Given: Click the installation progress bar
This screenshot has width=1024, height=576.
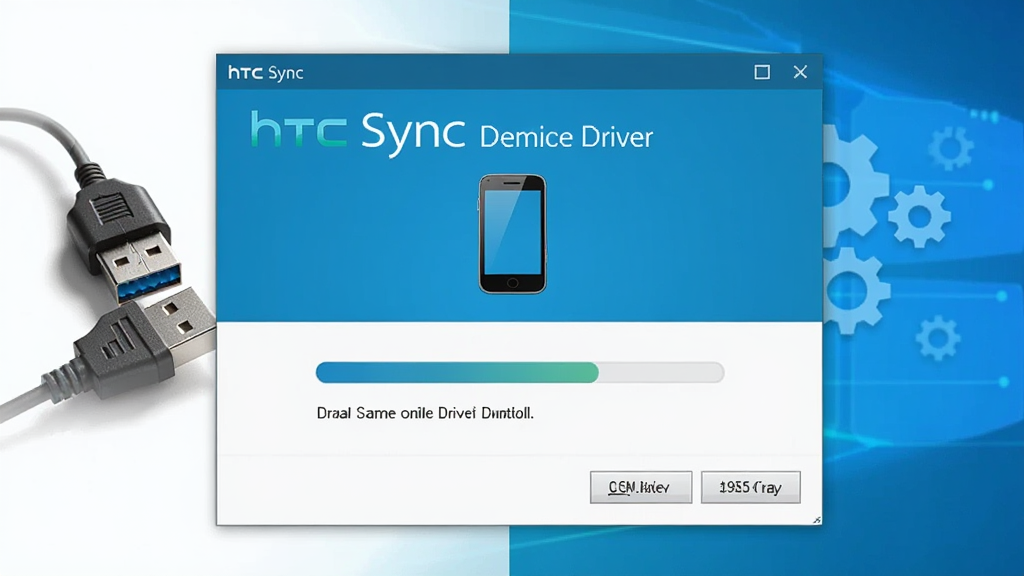Looking at the screenshot, I should pyautogui.click(x=520, y=372).
